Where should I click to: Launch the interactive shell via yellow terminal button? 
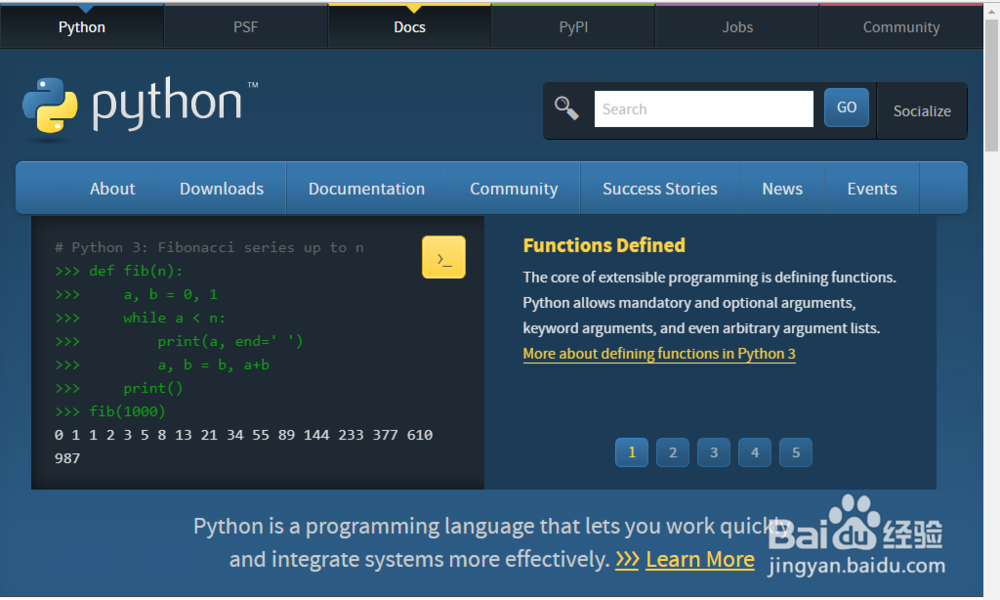[443, 257]
